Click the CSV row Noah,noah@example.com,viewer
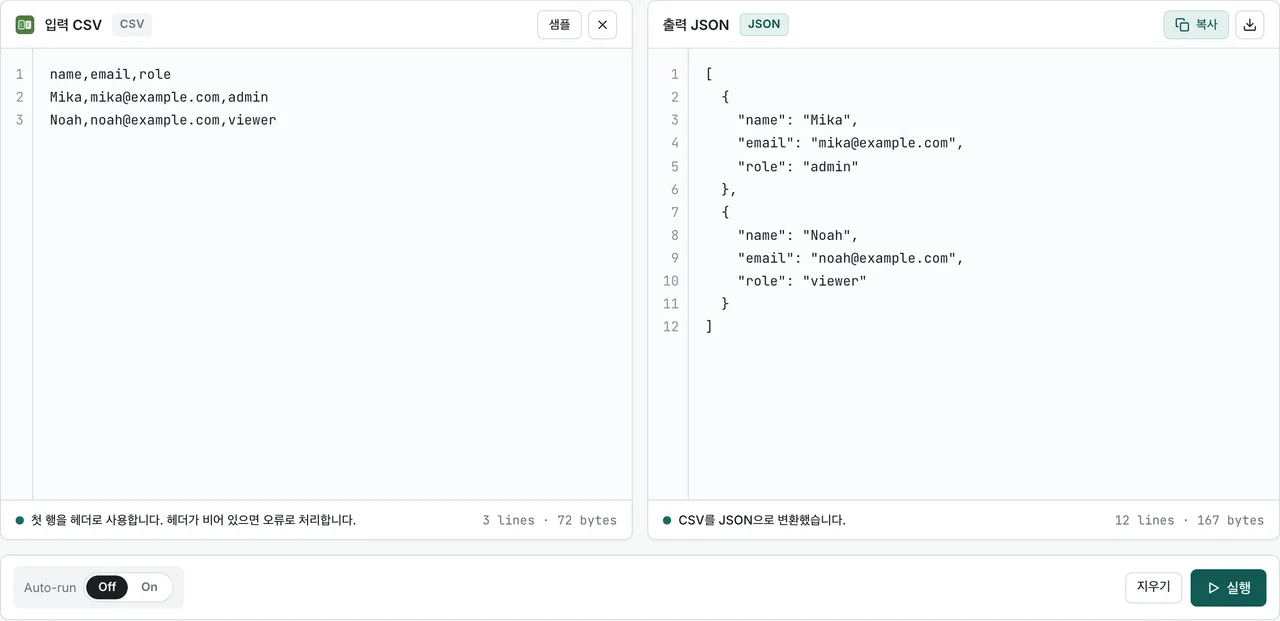This screenshot has height=621, width=1280. 163,120
